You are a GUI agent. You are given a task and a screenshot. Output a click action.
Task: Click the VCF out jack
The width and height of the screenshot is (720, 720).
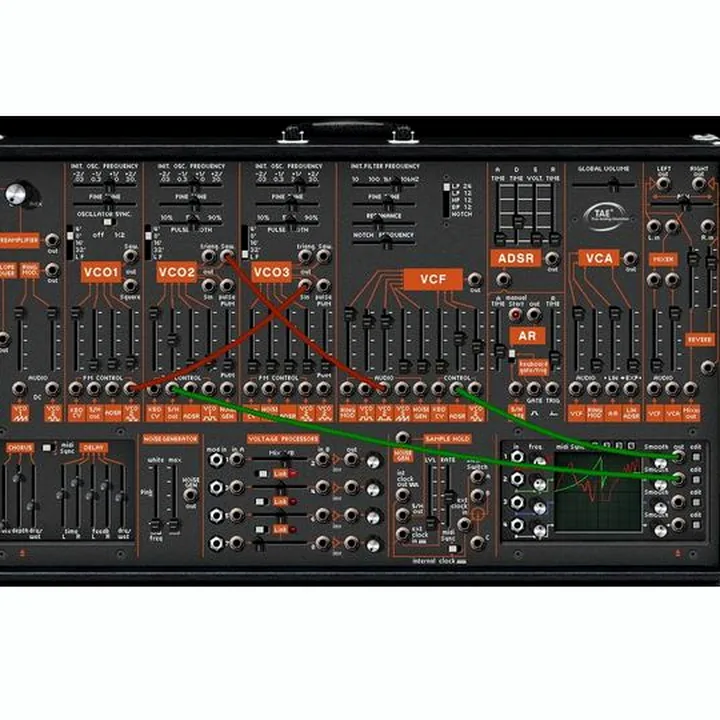coord(475,279)
